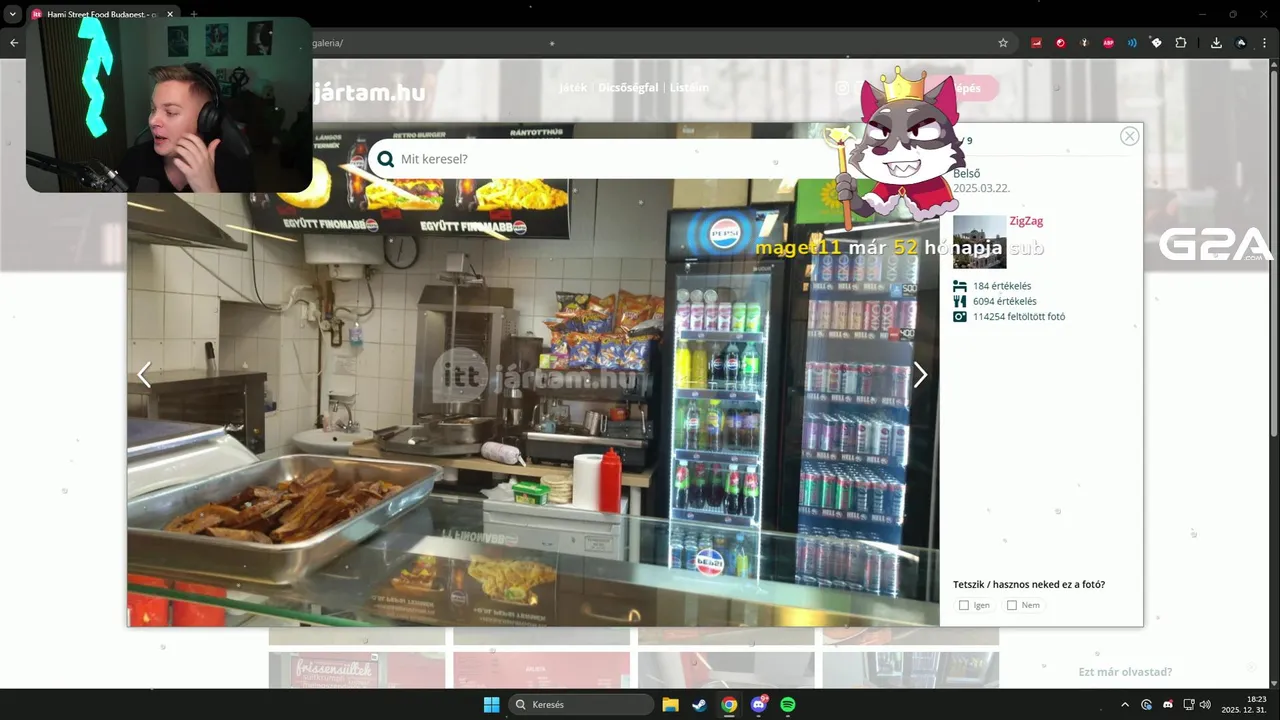Open the ZigZag user profile link

[1026, 221]
